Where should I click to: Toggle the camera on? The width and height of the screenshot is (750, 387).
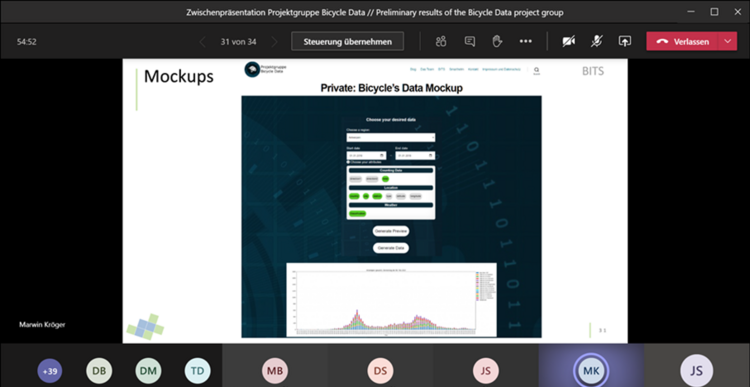(x=568, y=42)
